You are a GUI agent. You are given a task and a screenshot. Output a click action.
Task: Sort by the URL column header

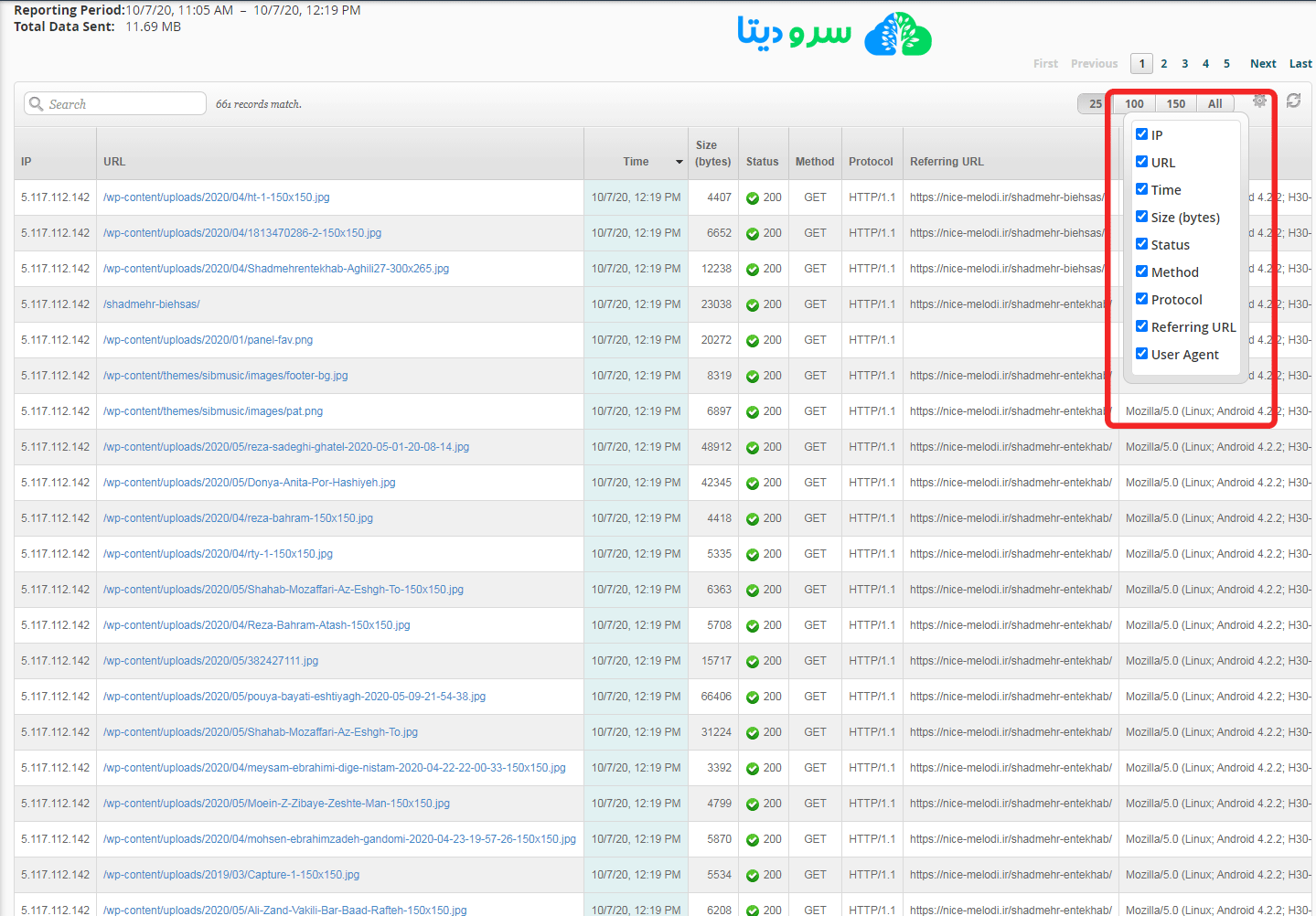tap(114, 162)
